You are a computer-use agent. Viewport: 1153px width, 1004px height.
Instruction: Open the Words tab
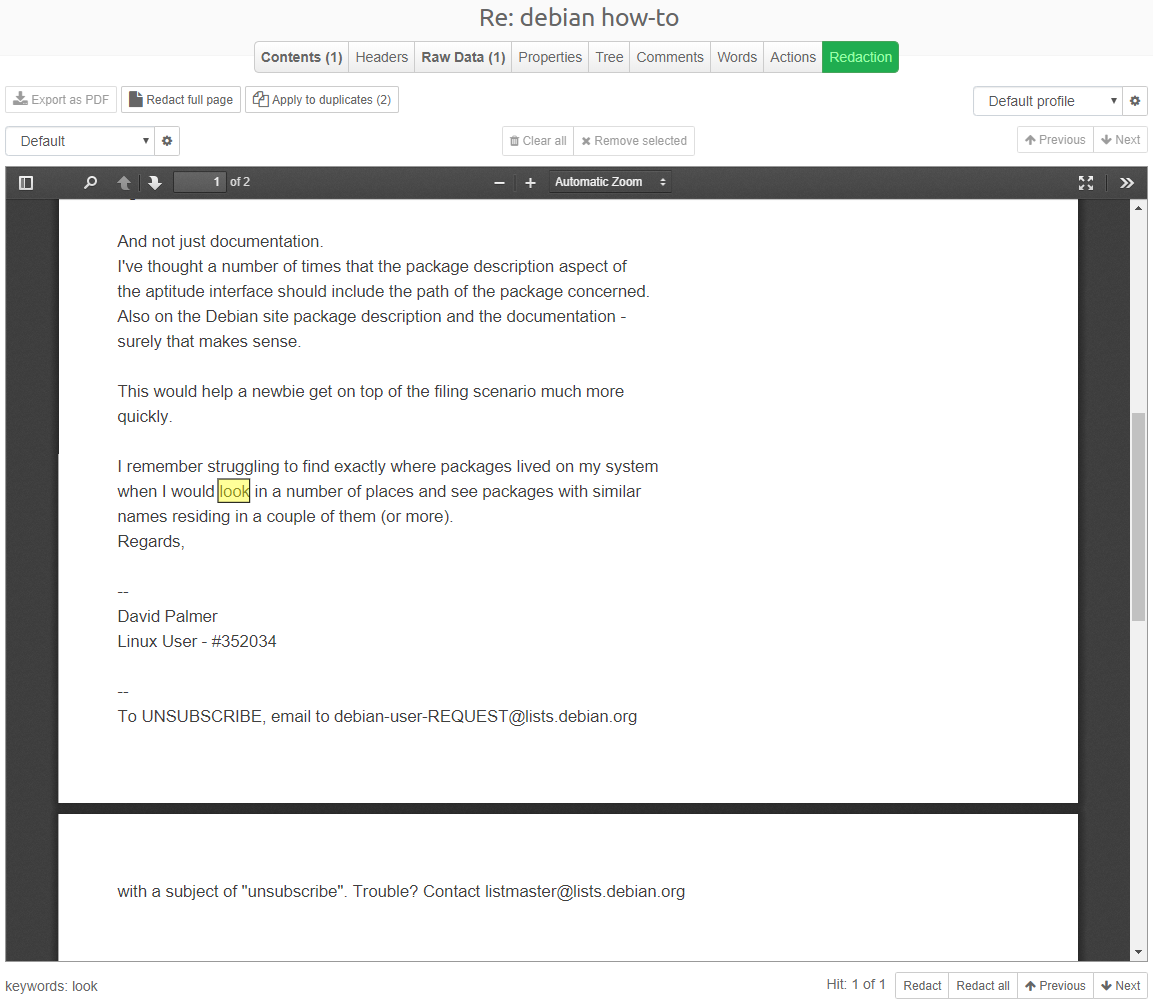[x=736, y=57]
